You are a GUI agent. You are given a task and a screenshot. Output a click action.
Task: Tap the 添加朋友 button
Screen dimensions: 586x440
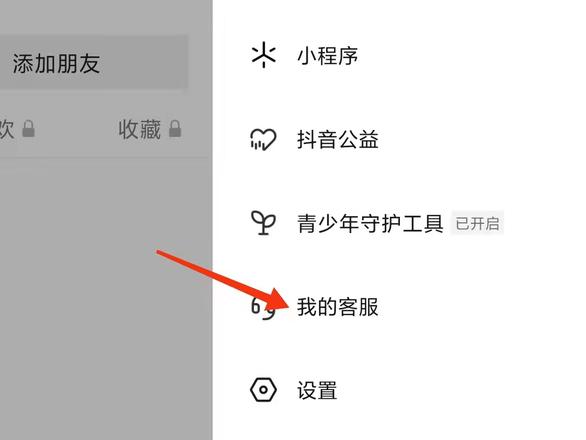pos(56,63)
